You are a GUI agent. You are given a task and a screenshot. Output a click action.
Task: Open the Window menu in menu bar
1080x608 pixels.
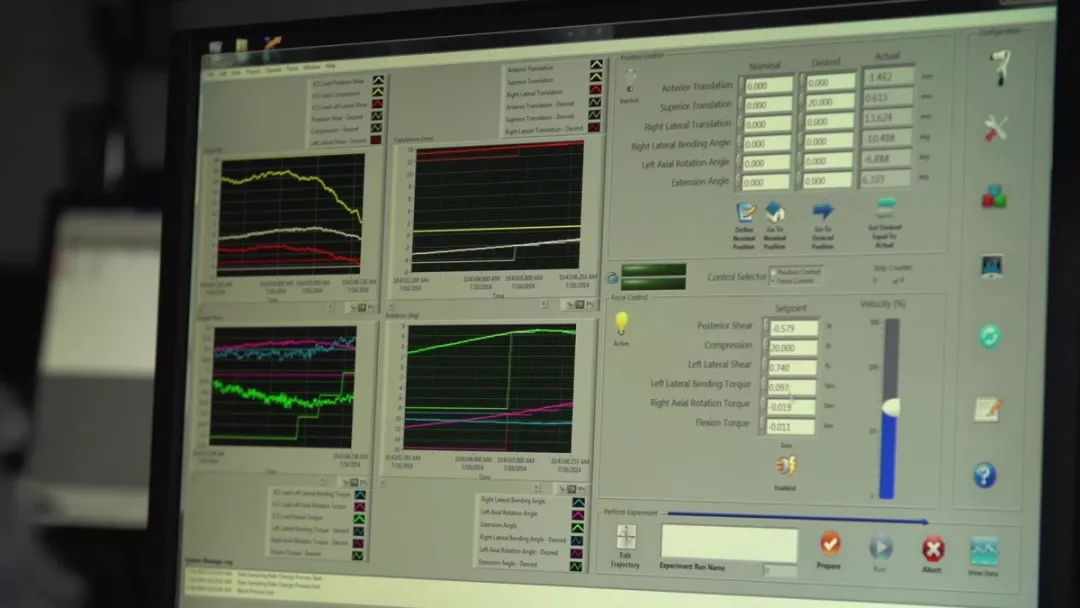[x=312, y=67]
